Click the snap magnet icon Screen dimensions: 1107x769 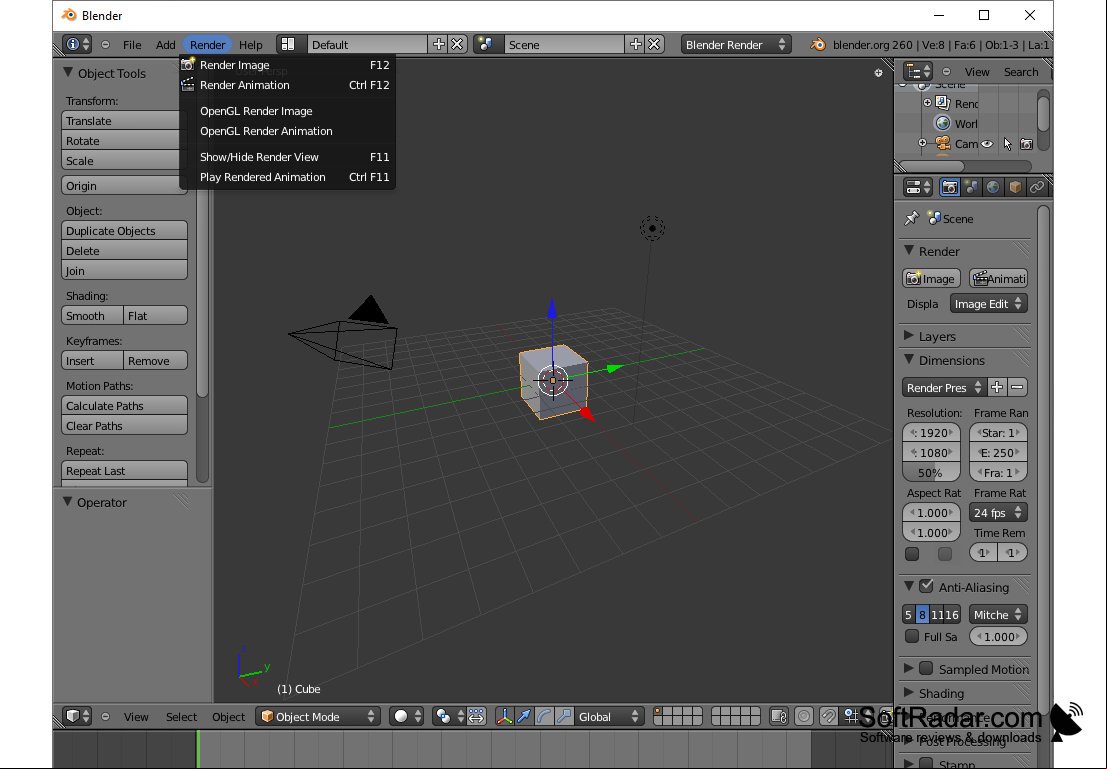[x=829, y=716]
